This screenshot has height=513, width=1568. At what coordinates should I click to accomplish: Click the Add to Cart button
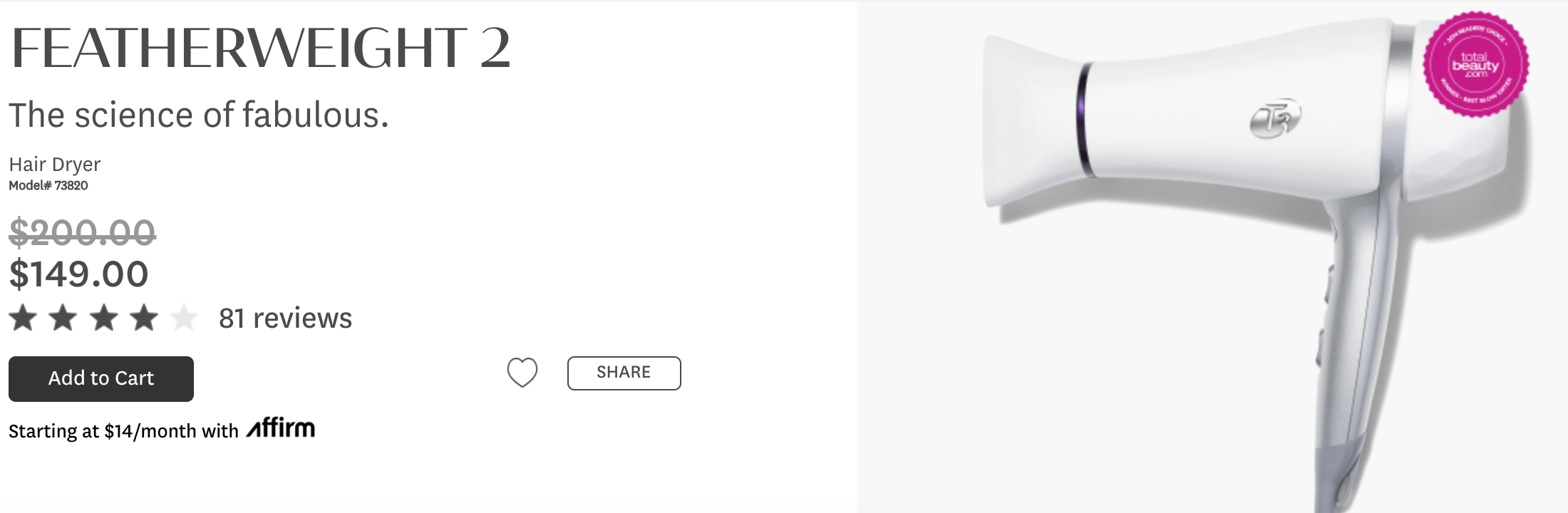(101, 378)
